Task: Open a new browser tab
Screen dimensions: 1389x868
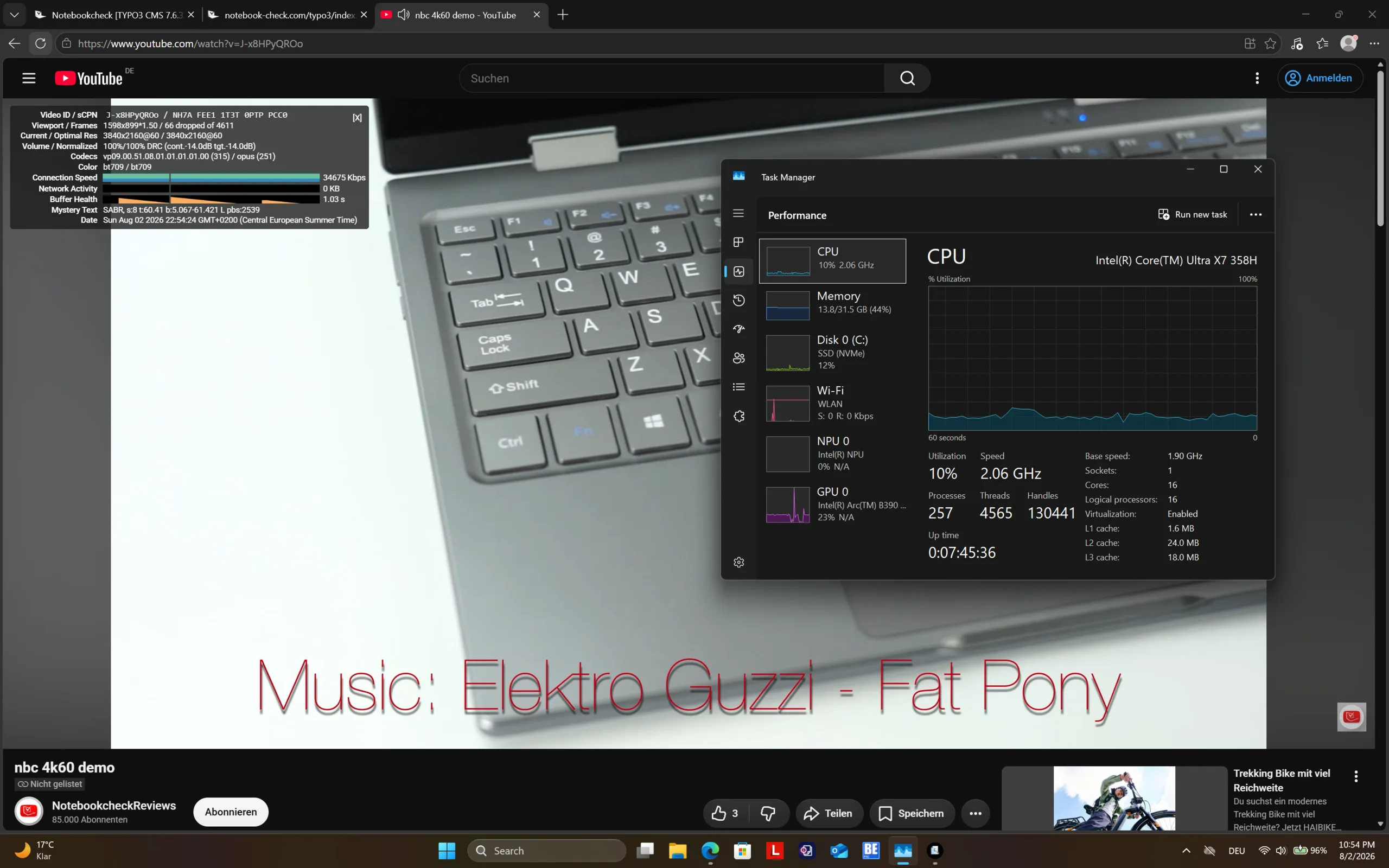Action: coord(563,14)
